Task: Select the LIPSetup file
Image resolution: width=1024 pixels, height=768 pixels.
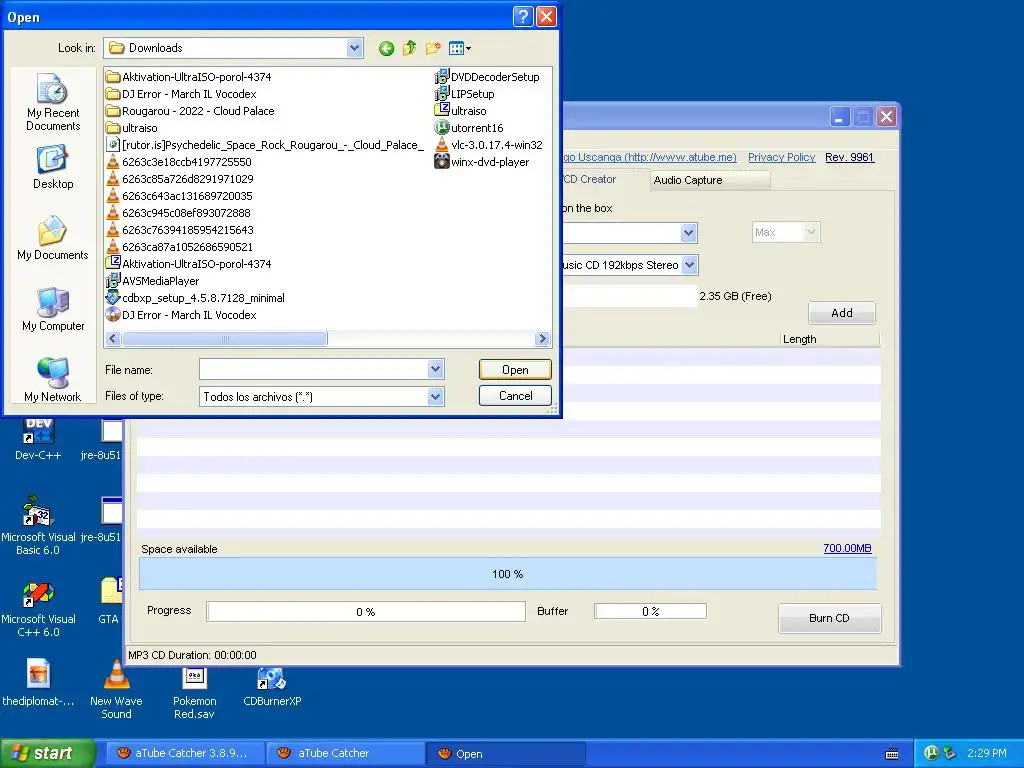Action: click(465, 94)
